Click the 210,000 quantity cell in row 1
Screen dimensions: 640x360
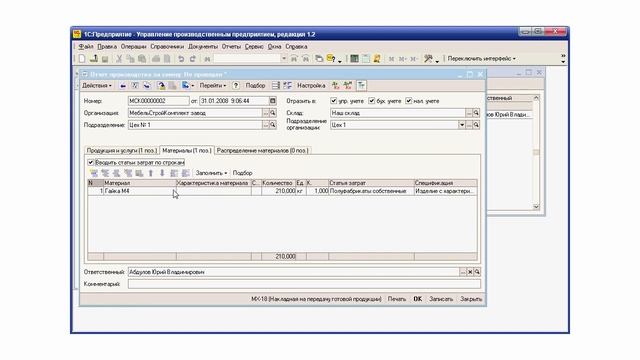[x=278, y=191]
